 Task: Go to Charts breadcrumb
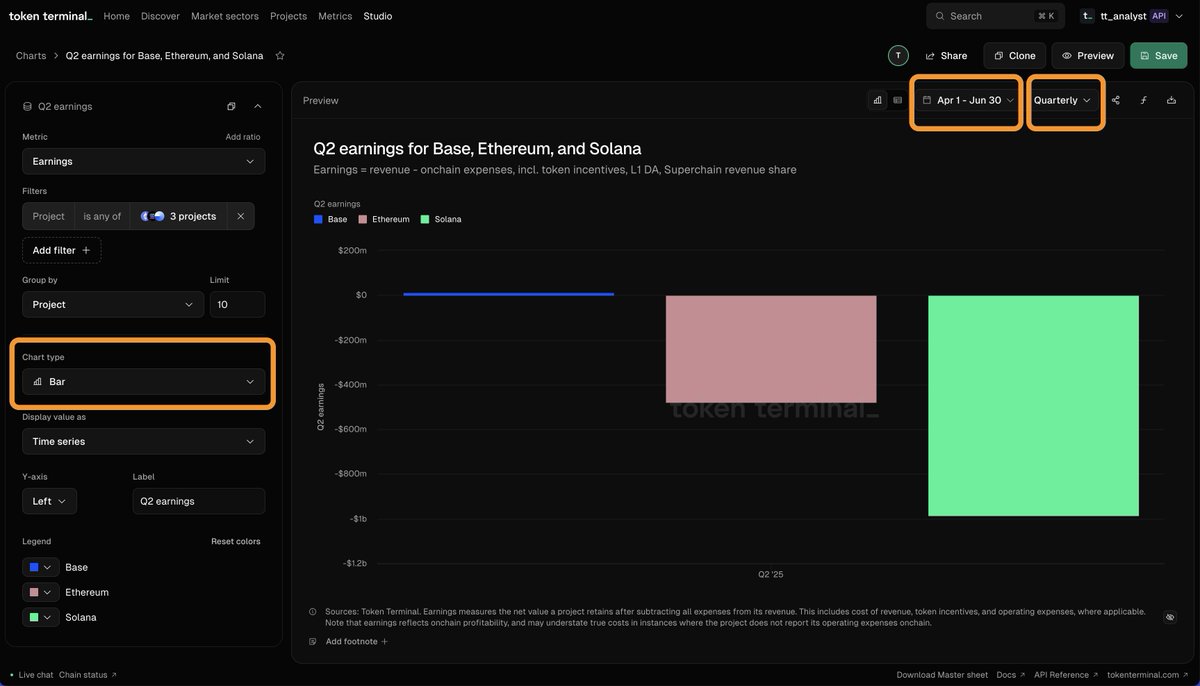click(x=31, y=56)
